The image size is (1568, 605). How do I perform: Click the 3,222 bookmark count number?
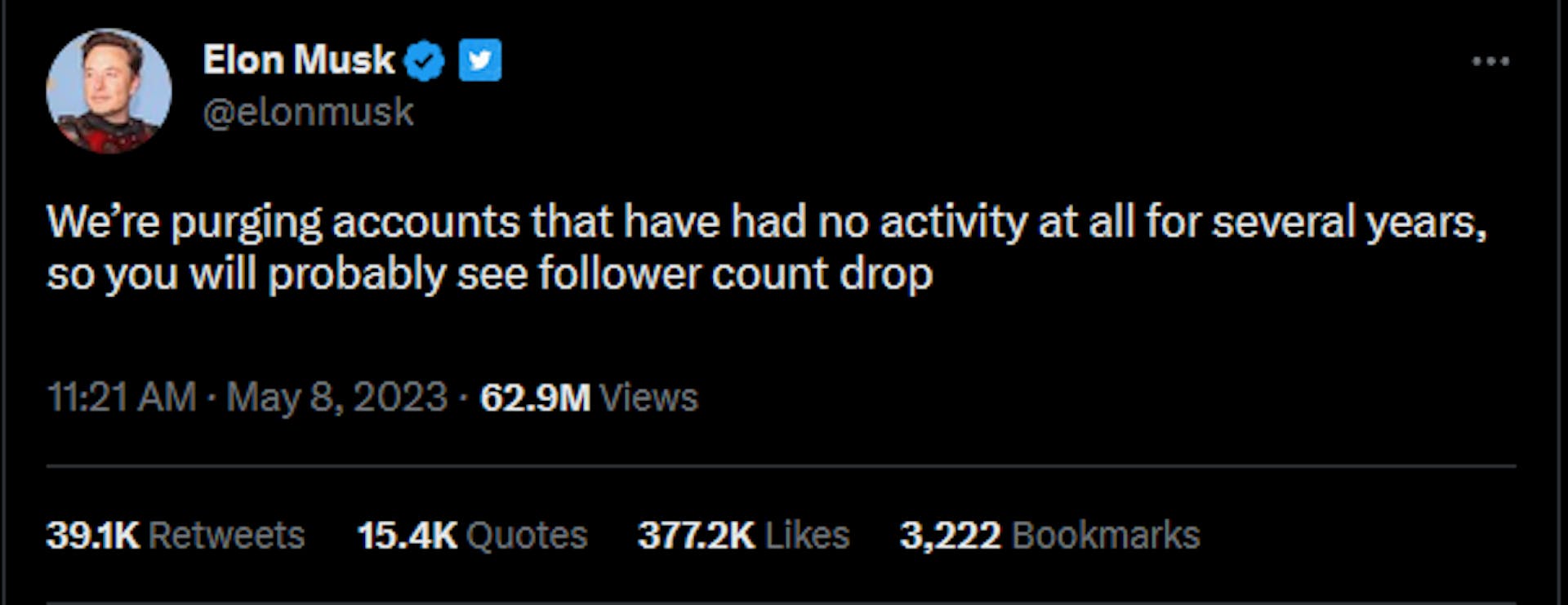950,536
